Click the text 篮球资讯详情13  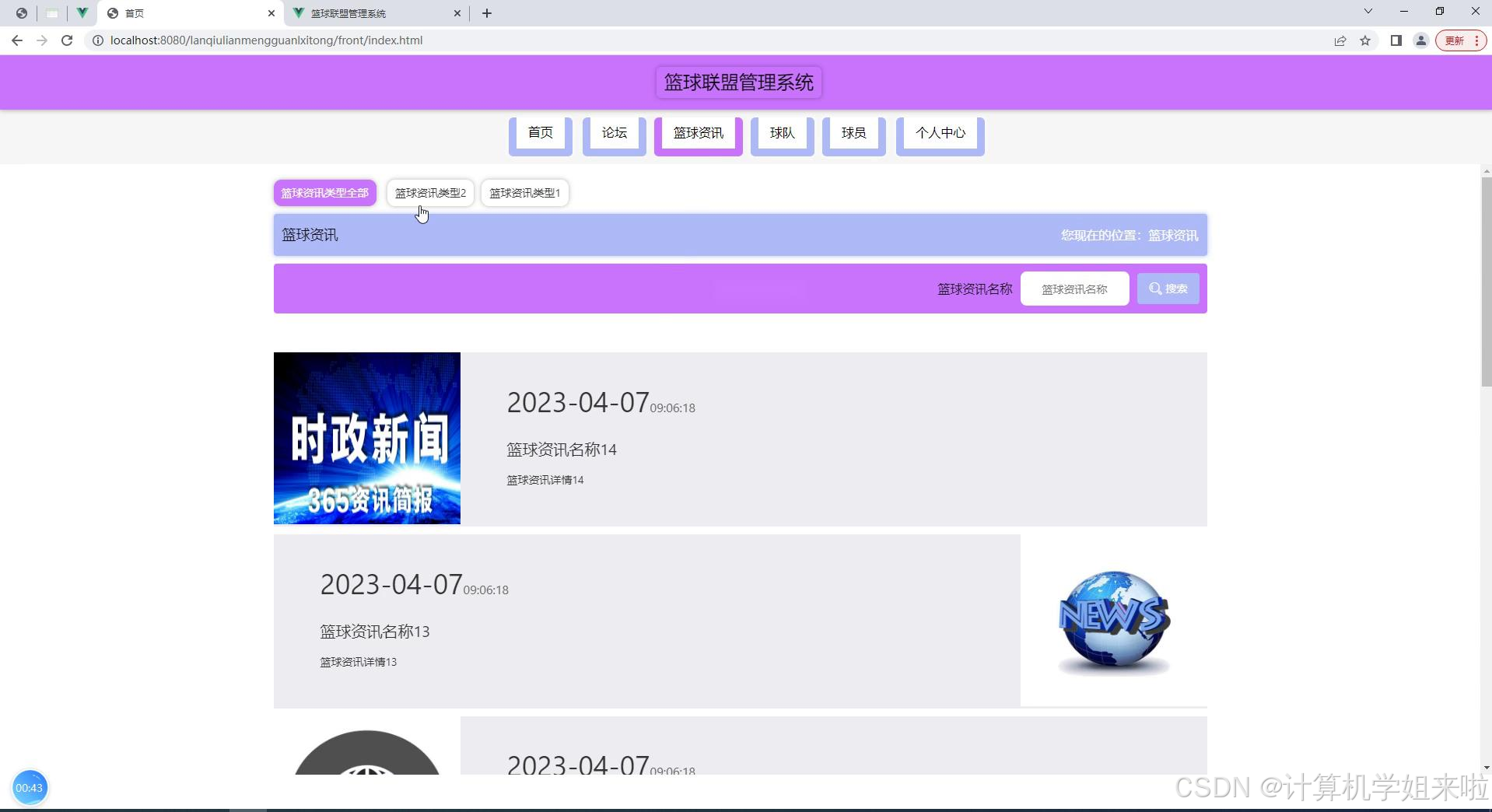point(359,662)
